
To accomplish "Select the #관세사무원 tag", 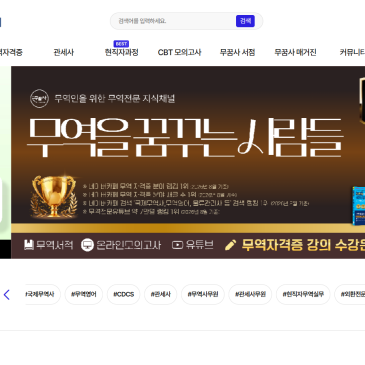I will (250, 294).
